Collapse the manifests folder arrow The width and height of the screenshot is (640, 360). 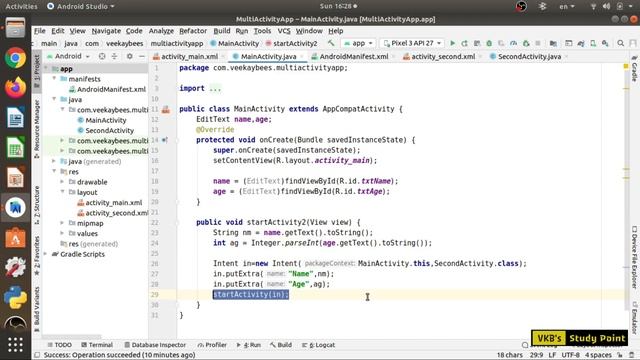(54, 78)
